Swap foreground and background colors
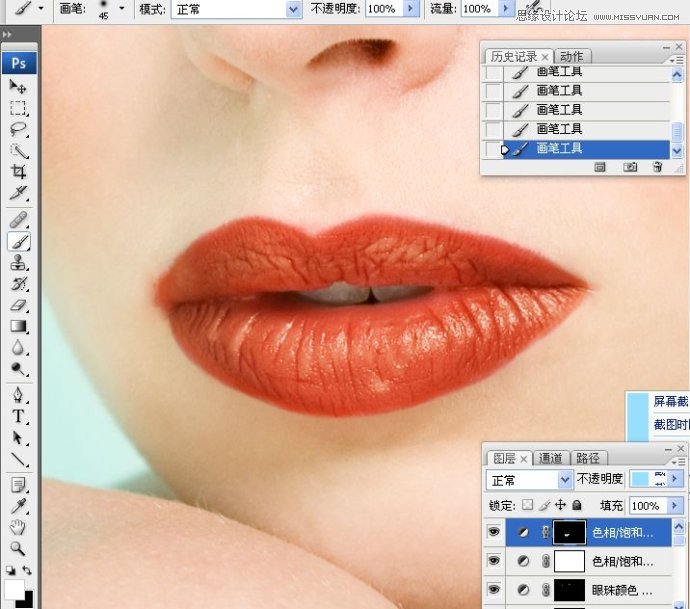690x609 pixels. tap(27, 571)
